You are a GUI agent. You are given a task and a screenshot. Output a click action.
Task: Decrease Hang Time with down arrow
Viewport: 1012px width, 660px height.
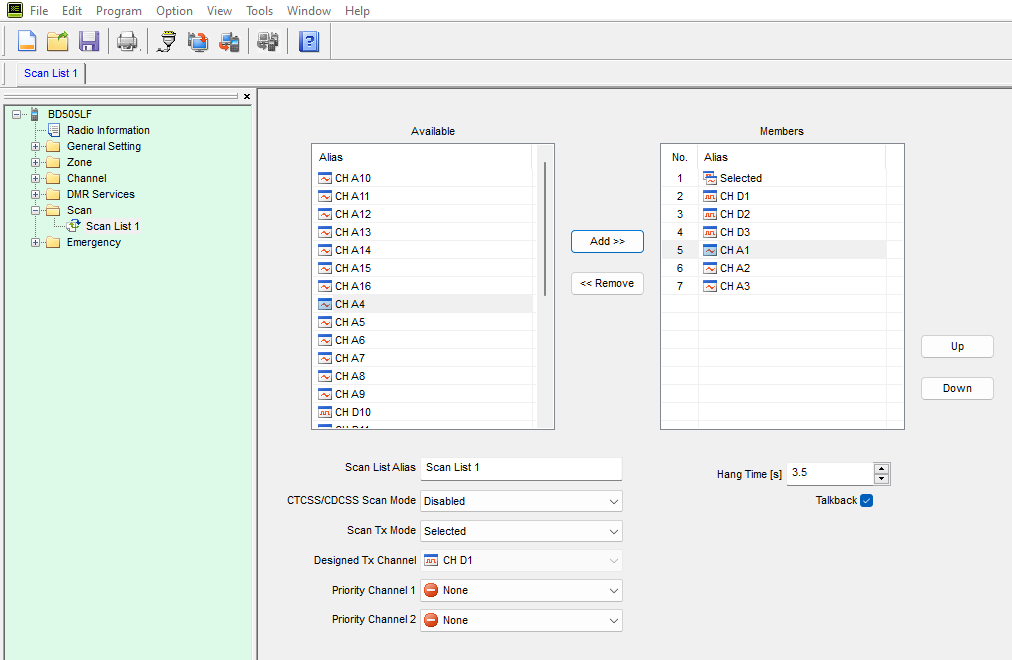(x=881, y=479)
